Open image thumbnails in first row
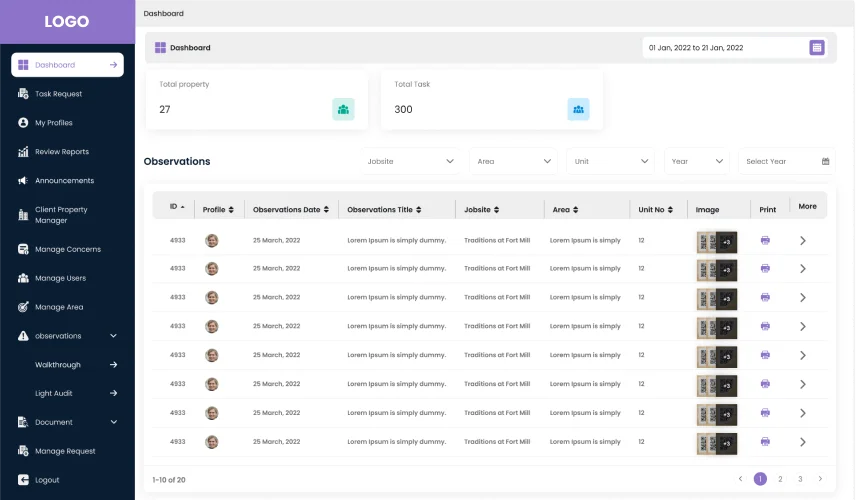Image resolution: width=856 pixels, height=500 pixels. coord(716,241)
